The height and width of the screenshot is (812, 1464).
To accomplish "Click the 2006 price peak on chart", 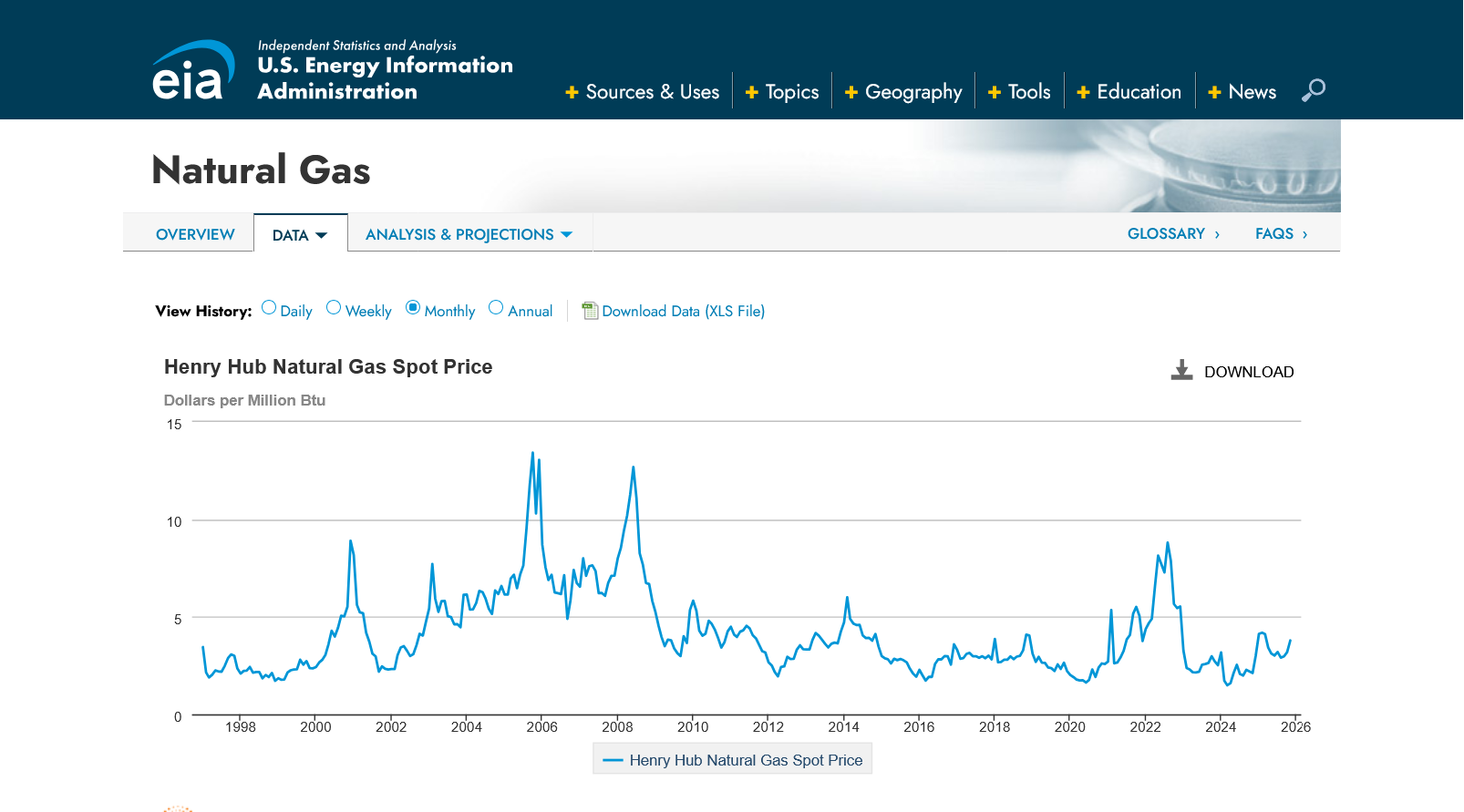I will tap(532, 453).
